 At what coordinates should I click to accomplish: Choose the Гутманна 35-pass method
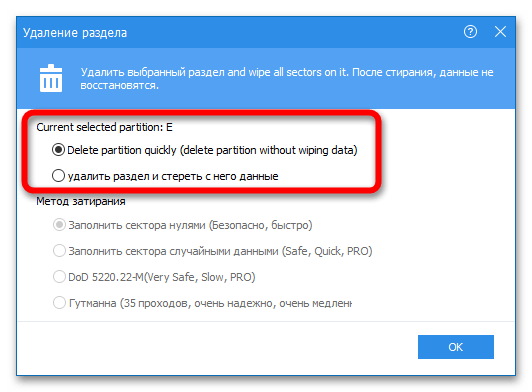pos(59,303)
